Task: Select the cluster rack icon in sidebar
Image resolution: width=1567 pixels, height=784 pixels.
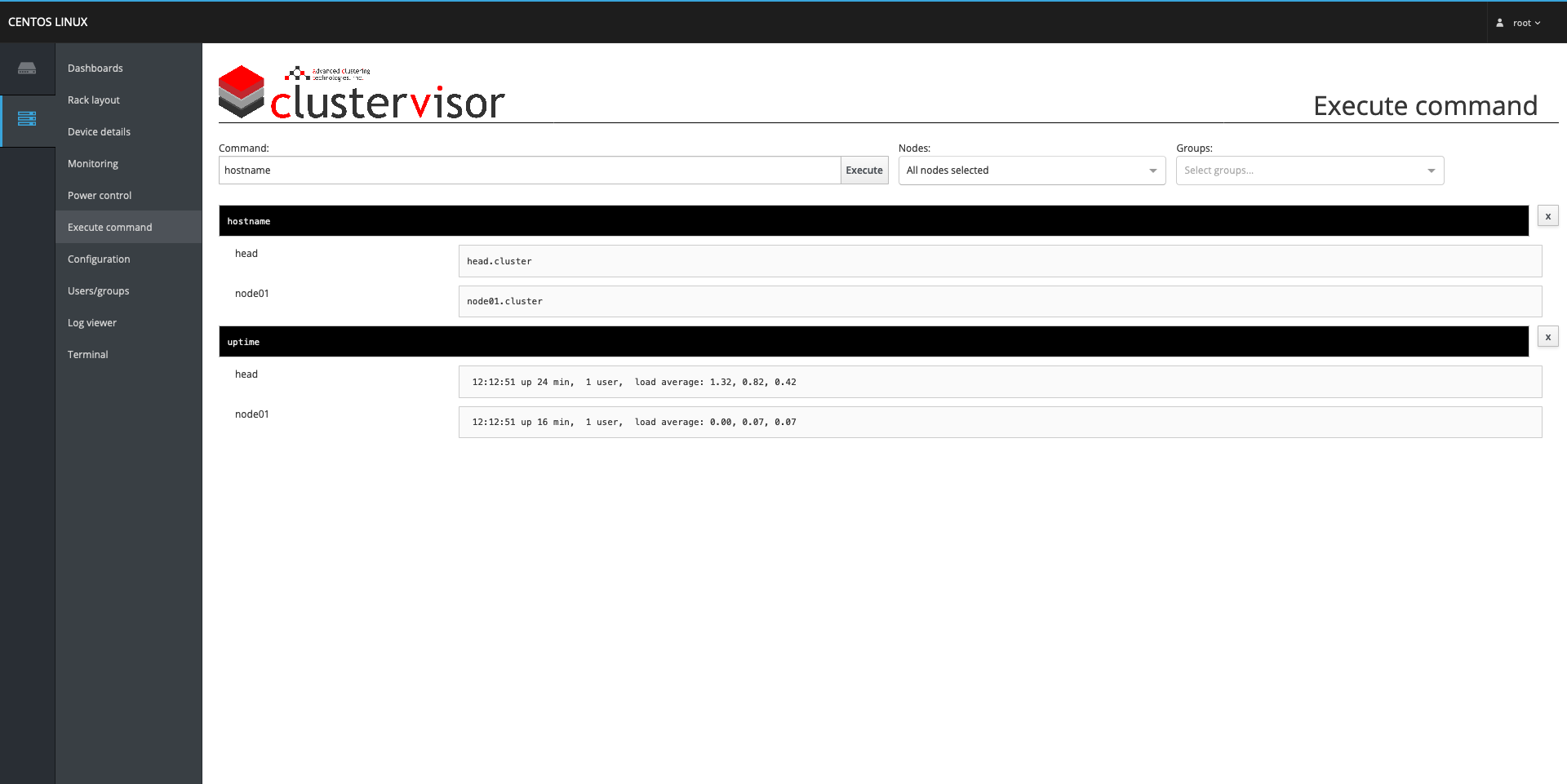Action: click(x=27, y=119)
